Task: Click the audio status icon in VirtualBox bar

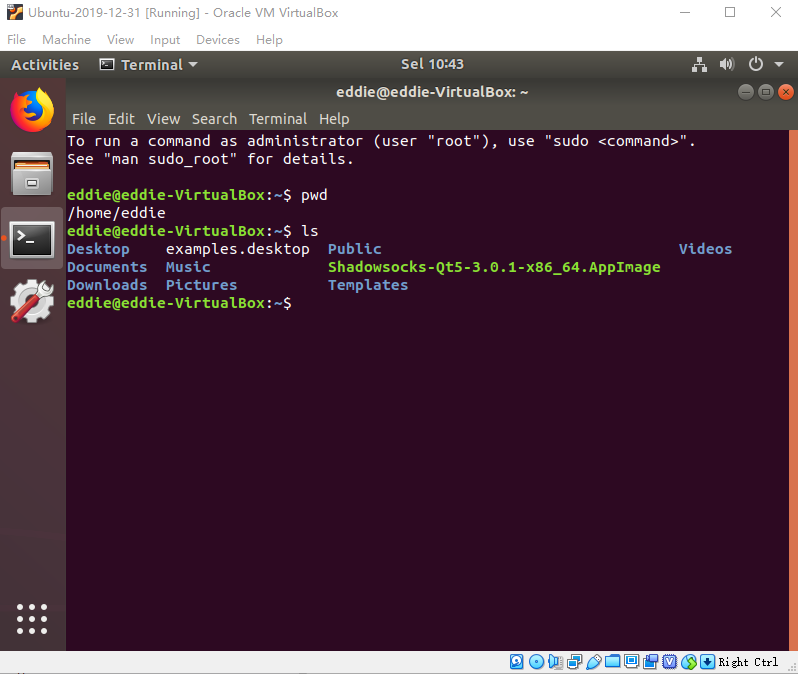Action: 555,662
